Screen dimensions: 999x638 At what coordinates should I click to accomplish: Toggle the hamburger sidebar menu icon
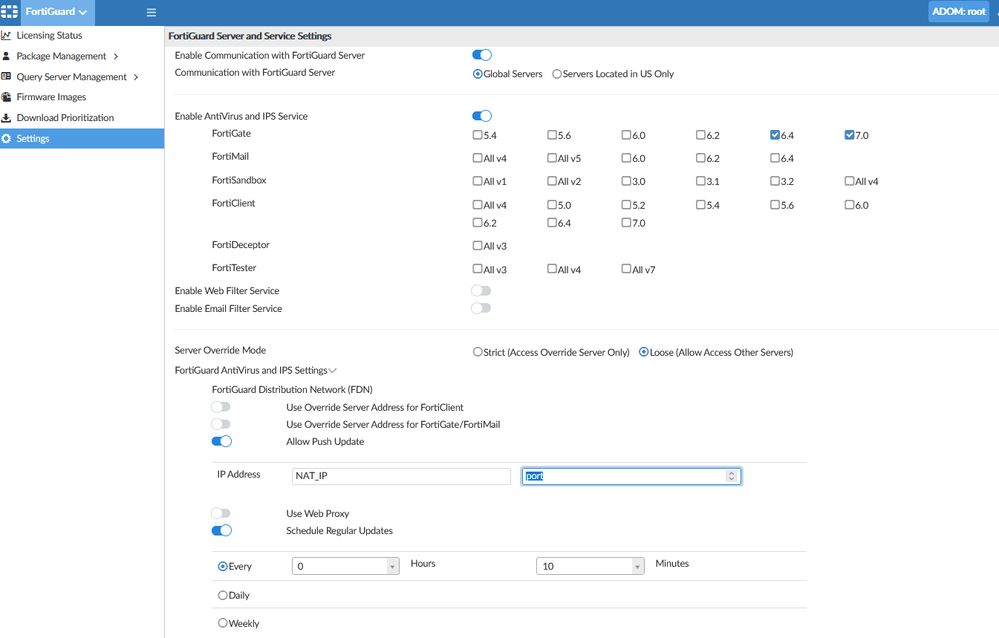pyautogui.click(x=151, y=13)
